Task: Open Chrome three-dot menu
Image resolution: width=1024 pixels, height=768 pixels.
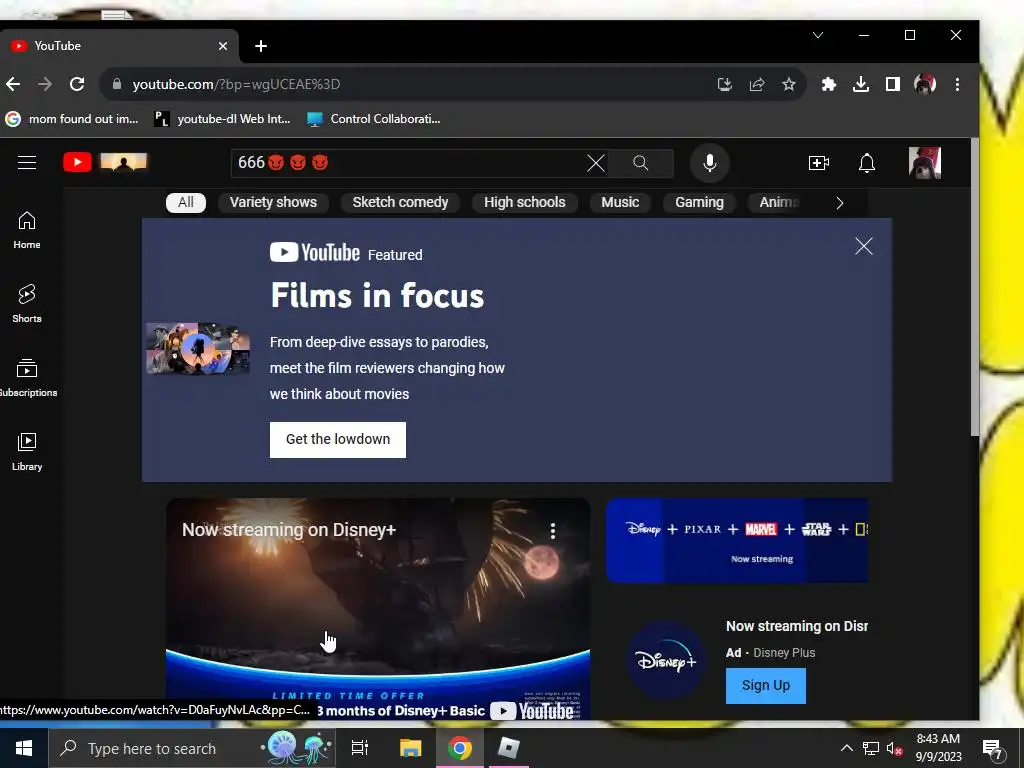Action: (x=957, y=84)
